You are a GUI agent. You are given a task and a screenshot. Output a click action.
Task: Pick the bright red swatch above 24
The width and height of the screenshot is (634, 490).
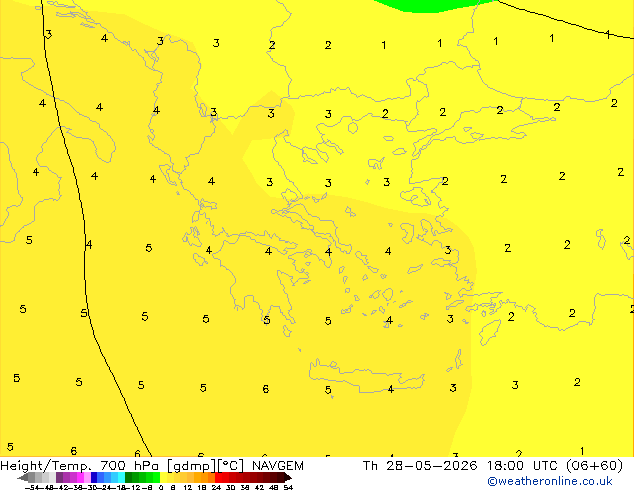(218, 477)
